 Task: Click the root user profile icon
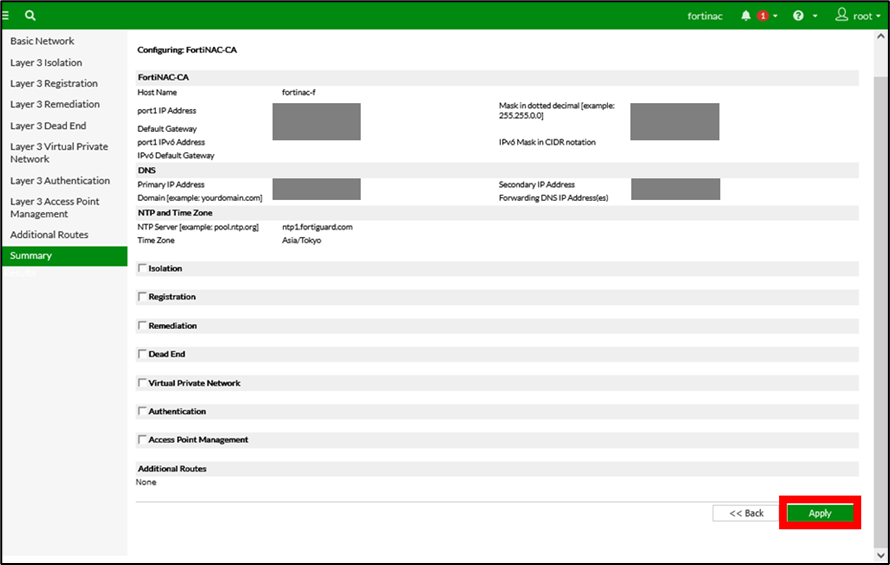click(842, 15)
